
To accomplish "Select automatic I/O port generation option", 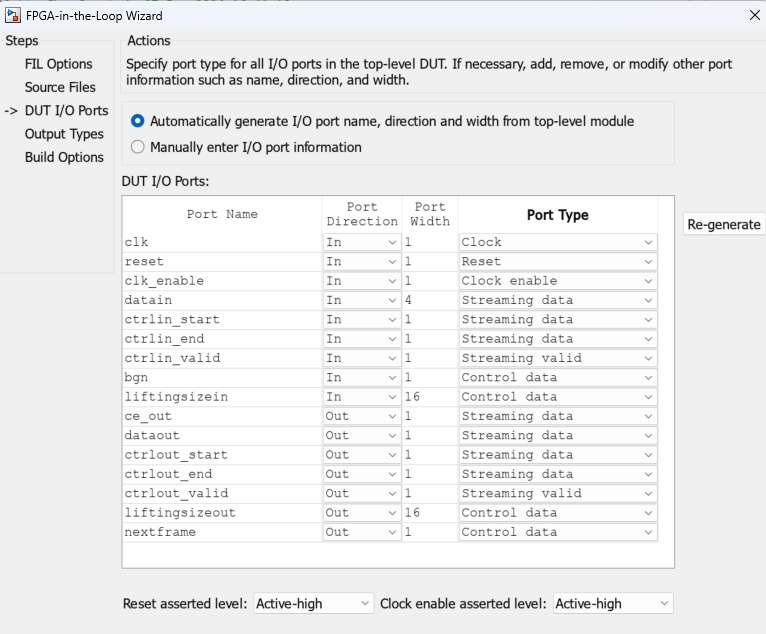I will pyautogui.click(x=138, y=121).
